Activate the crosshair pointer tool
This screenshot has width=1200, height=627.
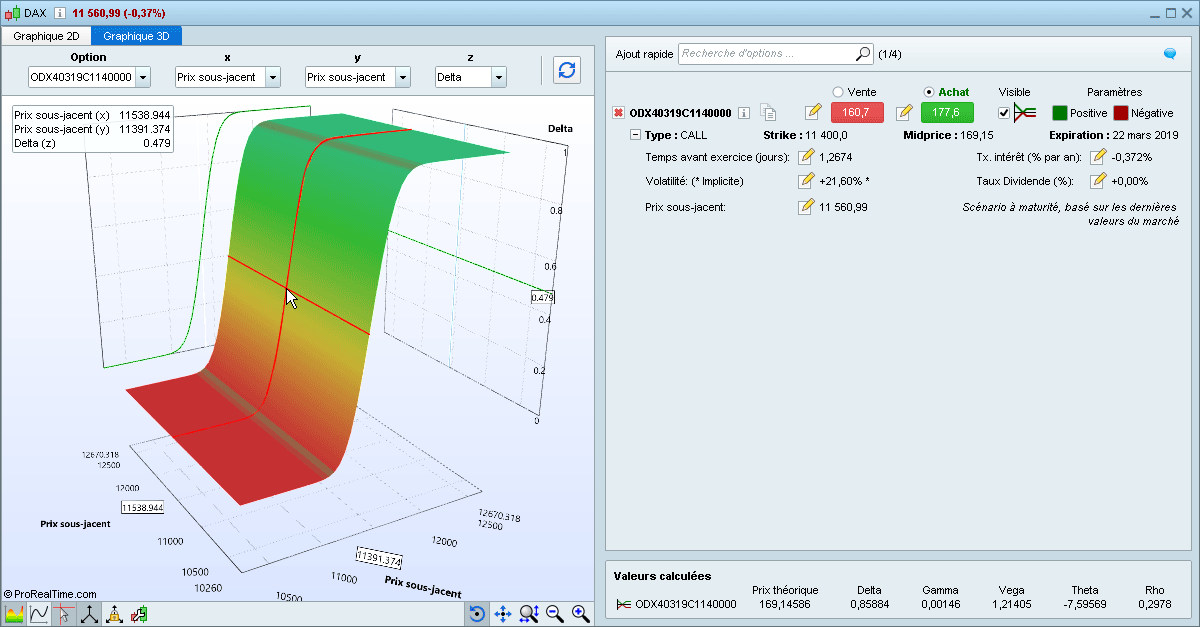click(x=63, y=614)
